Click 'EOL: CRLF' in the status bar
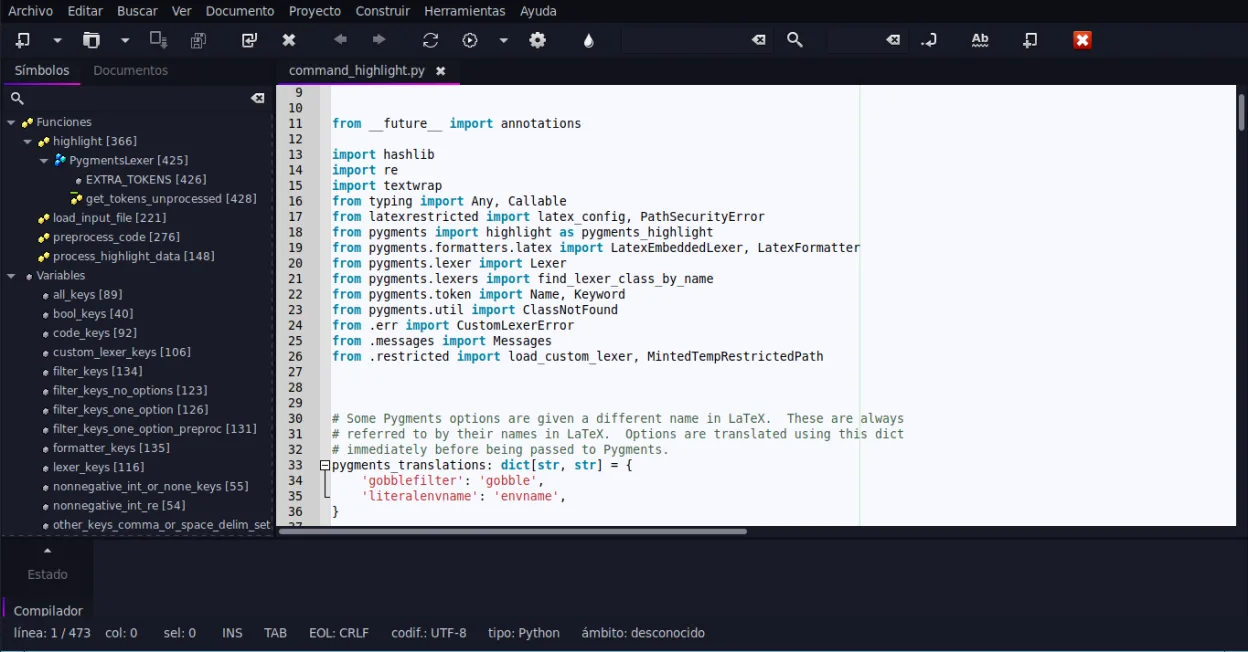 click(x=339, y=633)
